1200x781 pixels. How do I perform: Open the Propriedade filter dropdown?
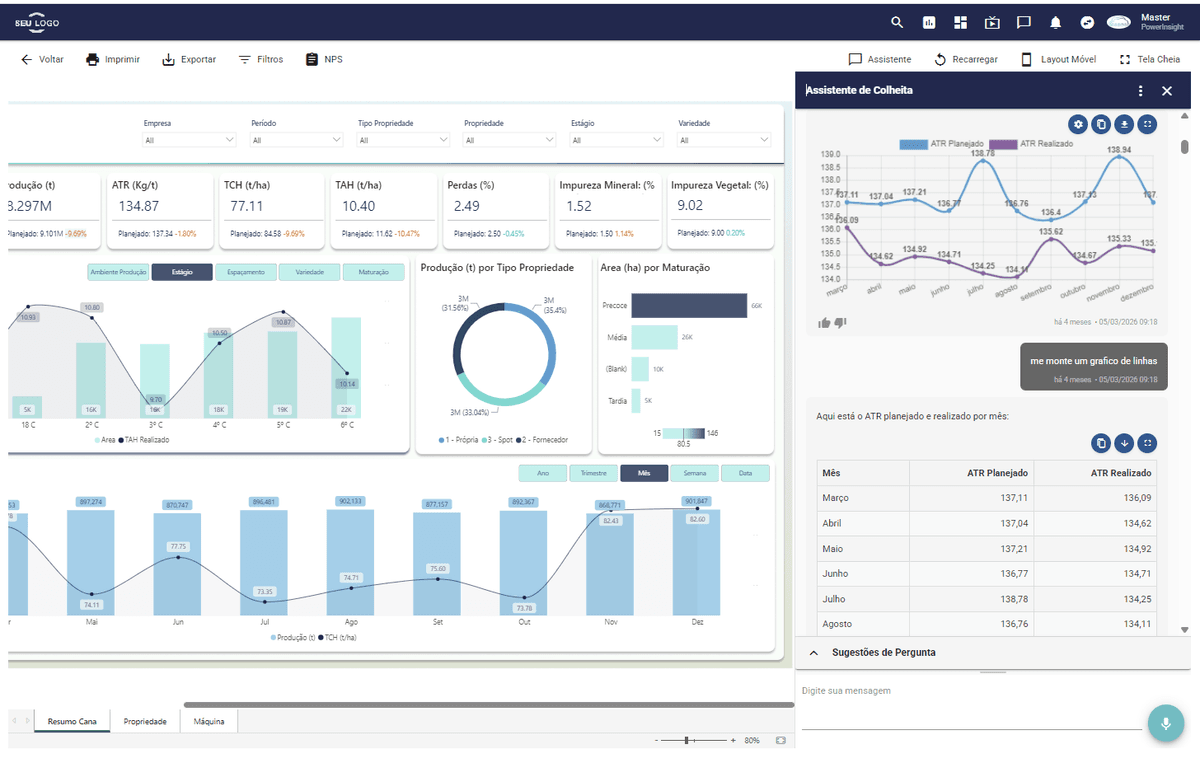510,140
